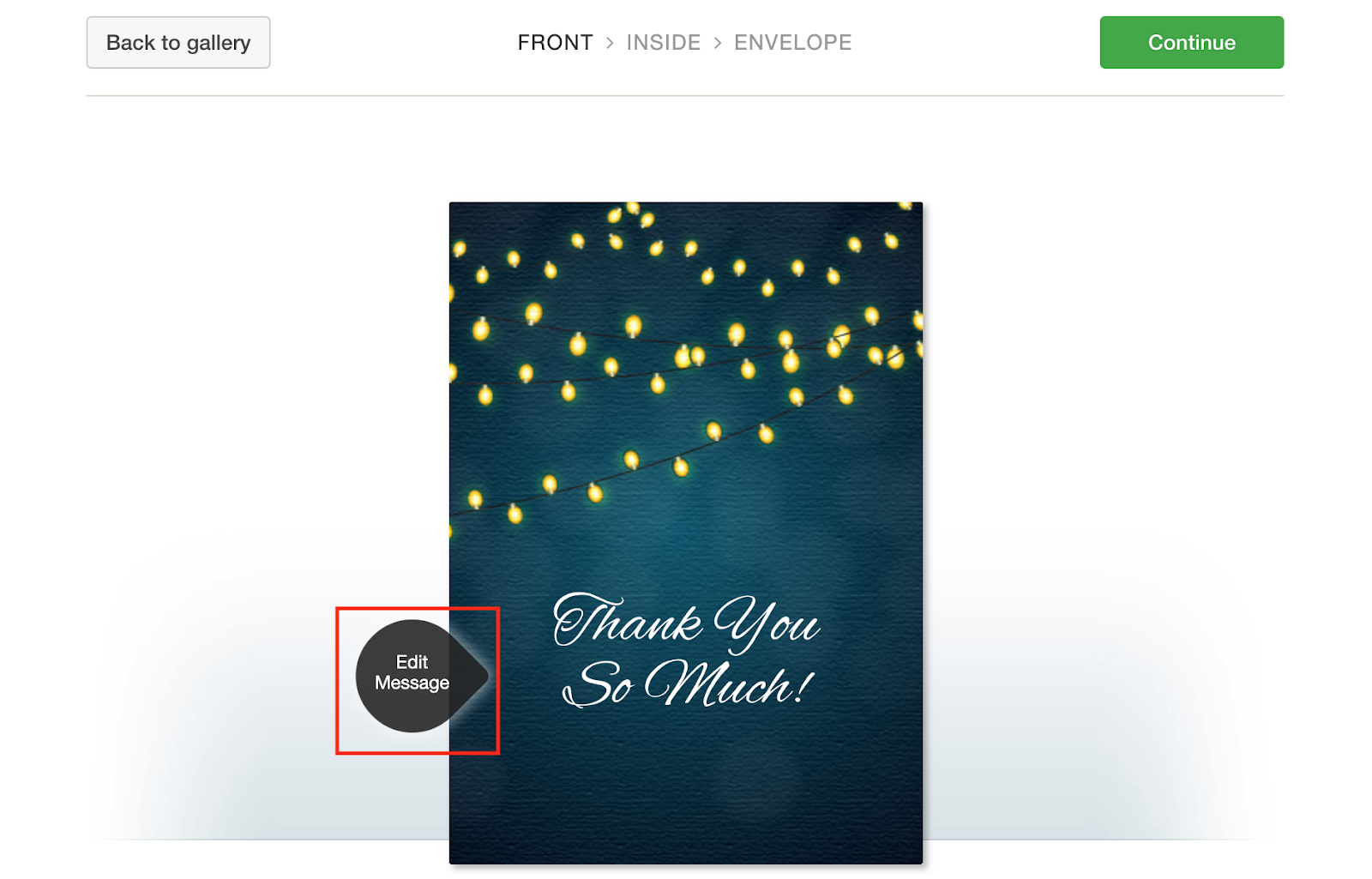Select the "So Much!" script line on card
1372x879 pixels.
click(x=688, y=683)
